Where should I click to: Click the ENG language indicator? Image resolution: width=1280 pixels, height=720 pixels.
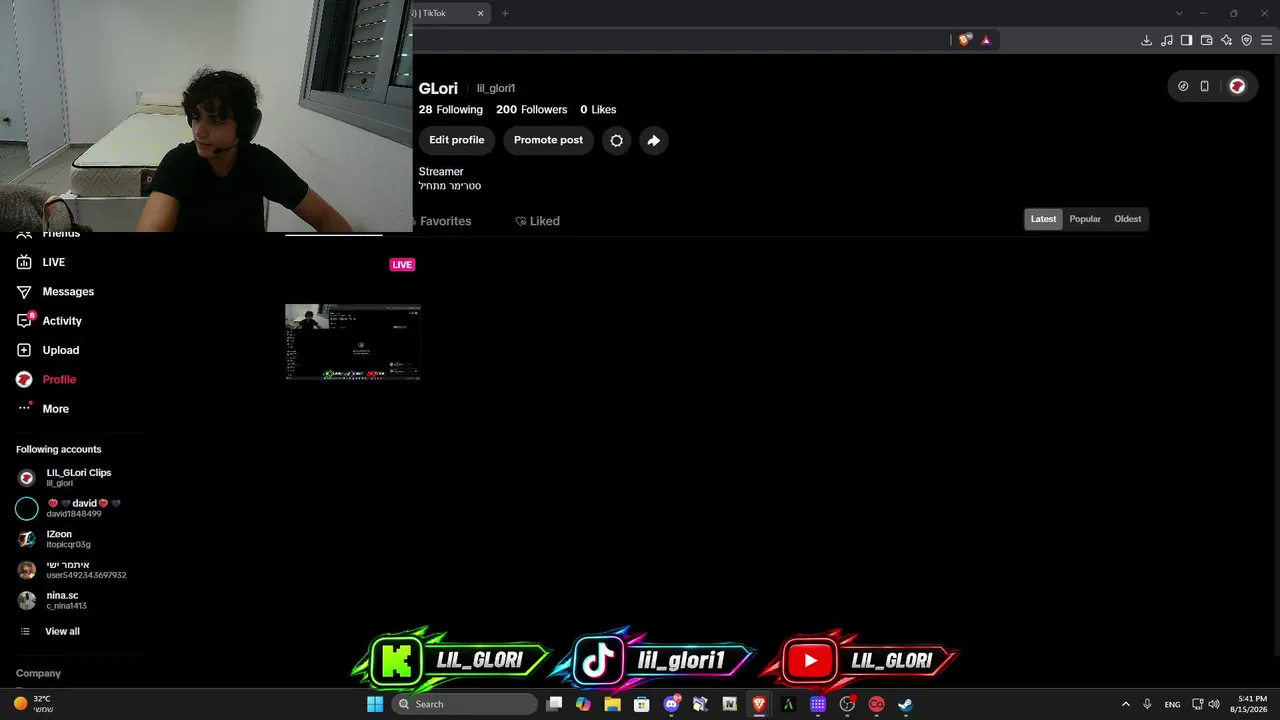(1172, 704)
